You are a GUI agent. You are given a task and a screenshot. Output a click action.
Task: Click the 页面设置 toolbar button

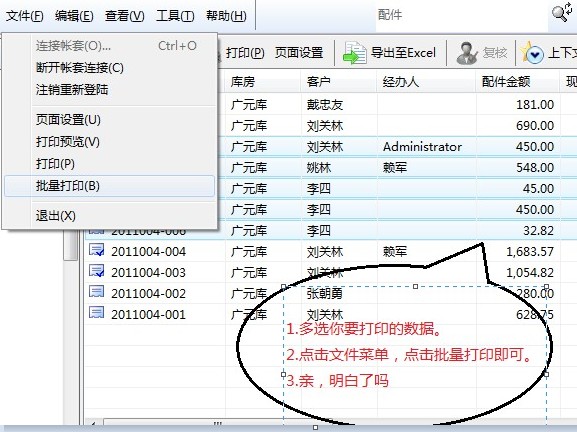pos(299,53)
